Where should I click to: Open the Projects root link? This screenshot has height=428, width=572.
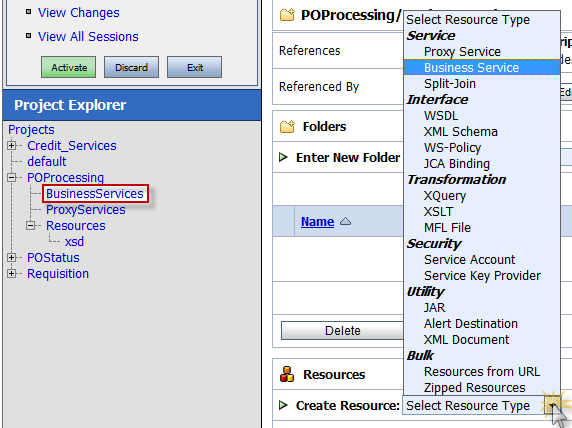coord(31,130)
